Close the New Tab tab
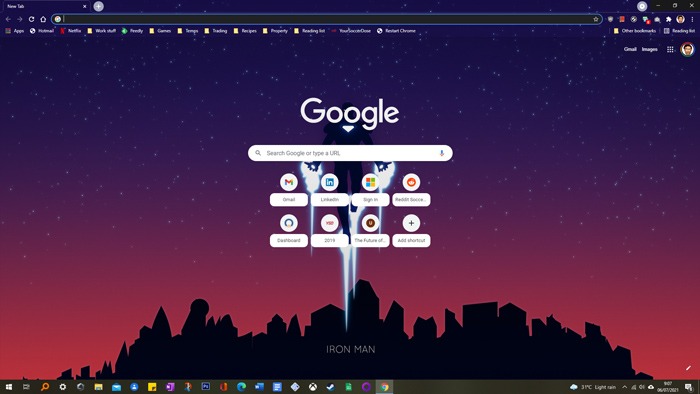This screenshot has width=700, height=394. 84,6
